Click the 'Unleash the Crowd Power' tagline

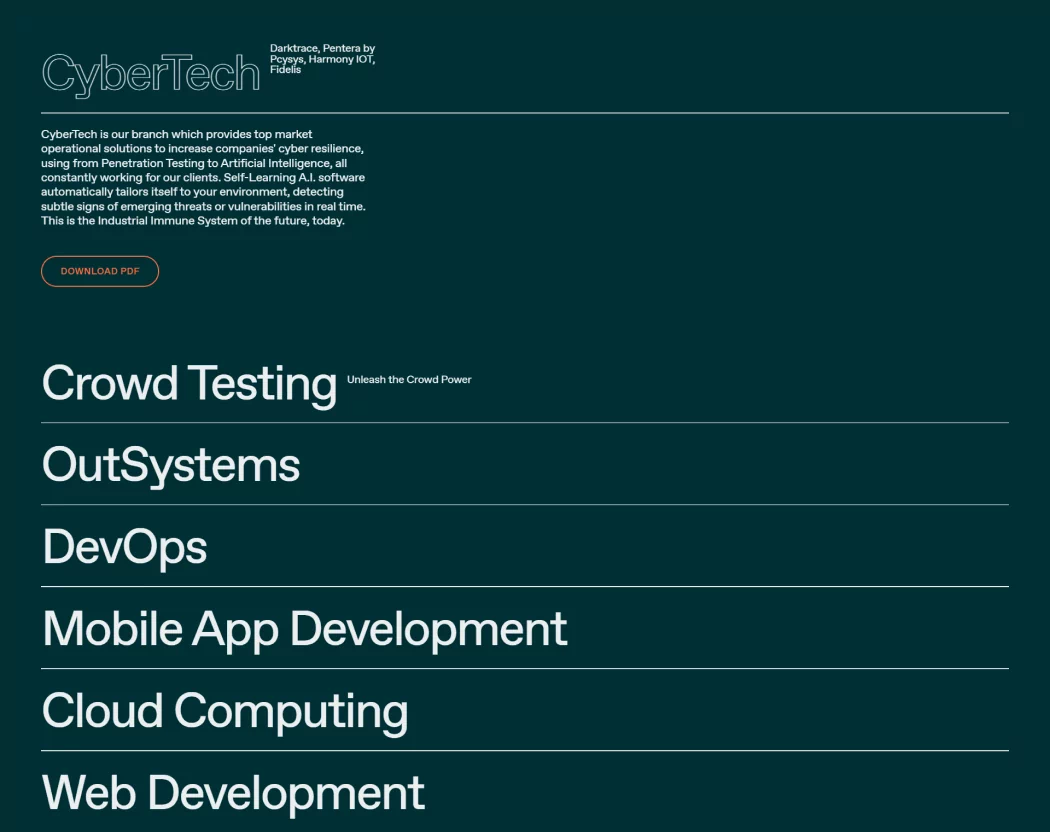[409, 379]
